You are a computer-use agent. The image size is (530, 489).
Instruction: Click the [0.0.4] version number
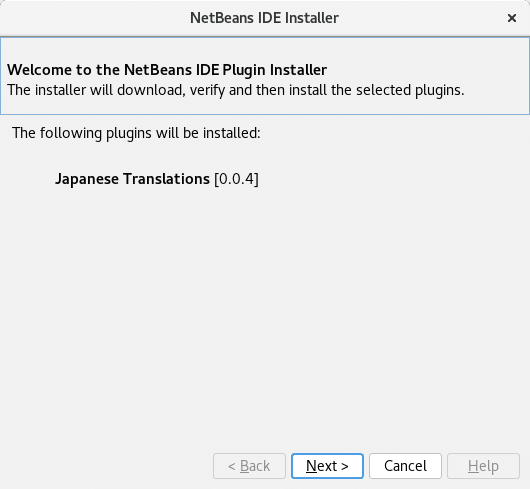pyautogui.click(x=236, y=179)
